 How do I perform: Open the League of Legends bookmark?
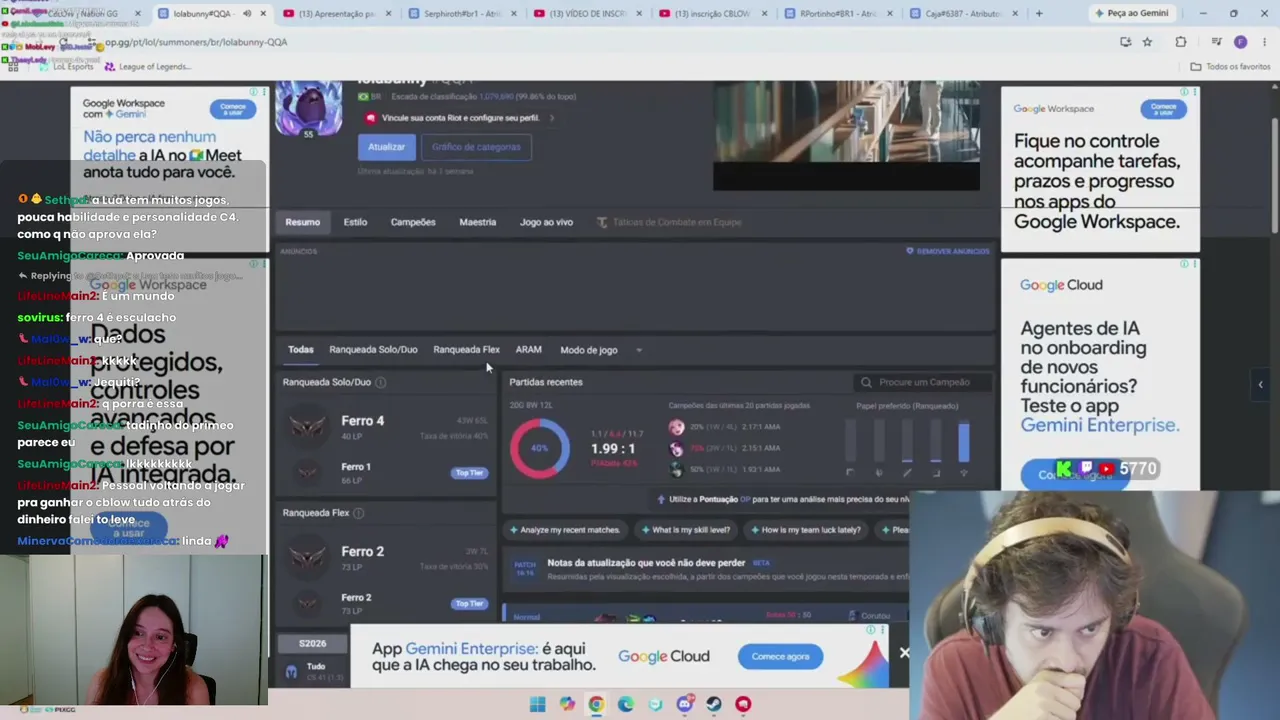147,67
